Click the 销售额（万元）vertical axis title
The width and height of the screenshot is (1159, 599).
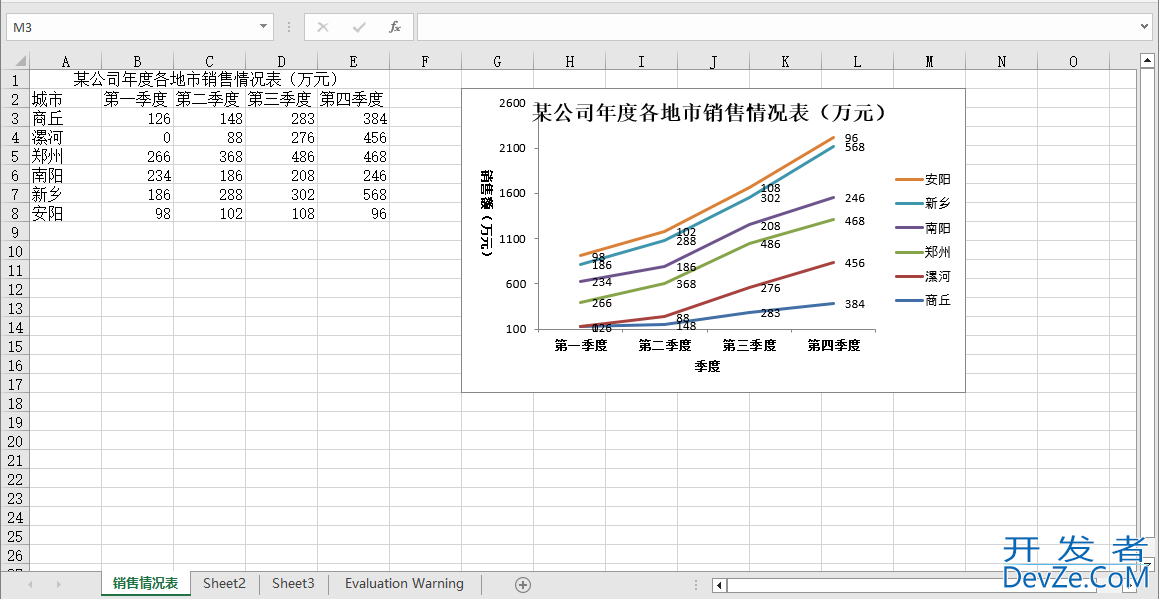(x=486, y=213)
